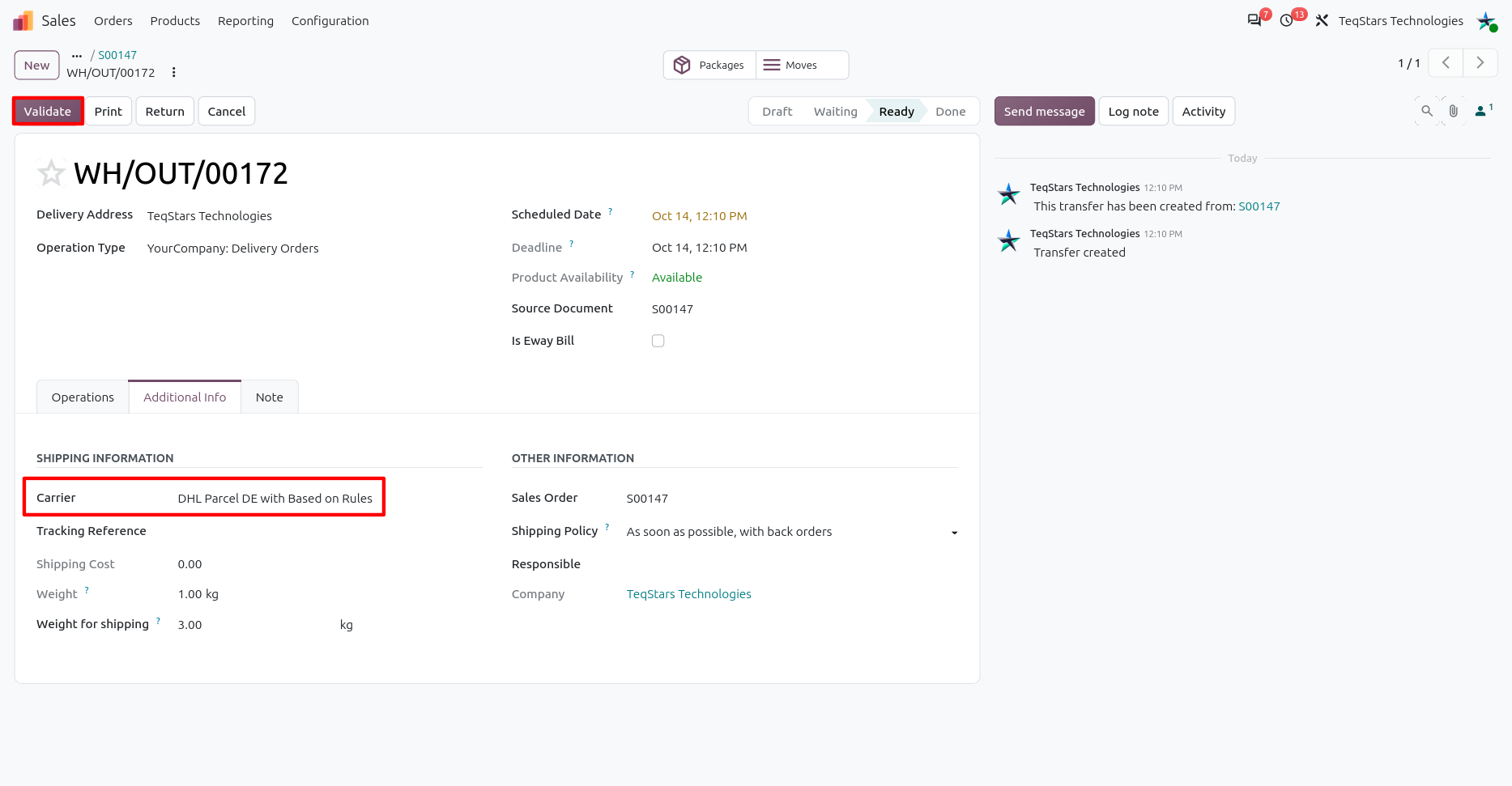Click the Log note button
Image resolution: width=1512 pixels, height=786 pixels.
pyautogui.click(x=1133, y=111)
